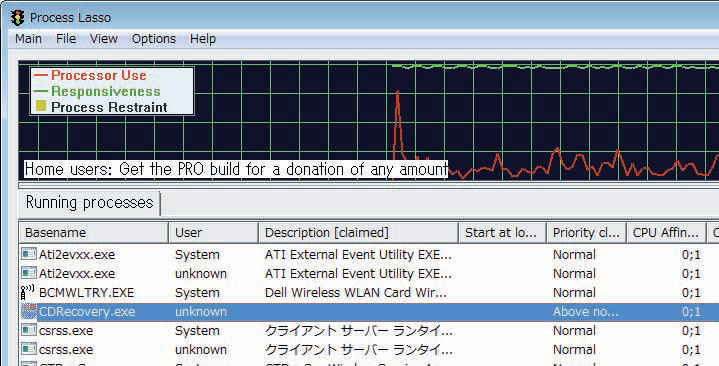Viewport: 719px width, 366px height.
Task: Click the Process Restraint legend label
Action: coord(109,107)
